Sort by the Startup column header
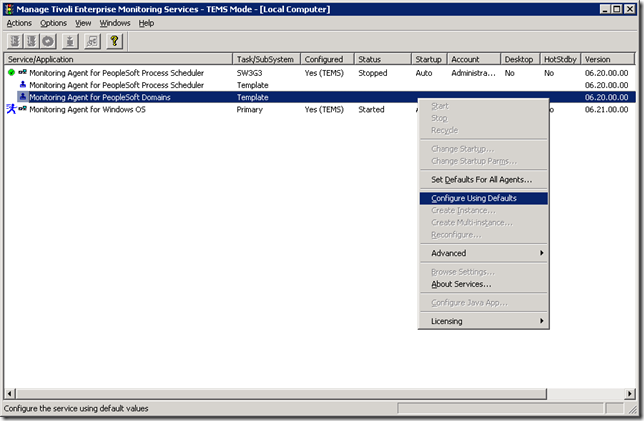The width and height of the screenshot is (644, 421). 430,59
